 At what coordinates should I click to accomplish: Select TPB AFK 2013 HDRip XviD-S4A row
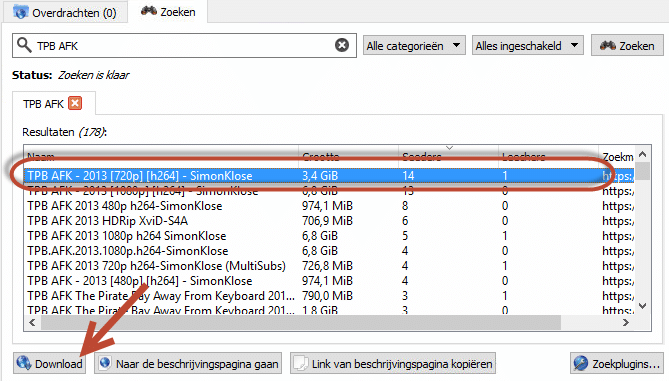tap(329, 221)
